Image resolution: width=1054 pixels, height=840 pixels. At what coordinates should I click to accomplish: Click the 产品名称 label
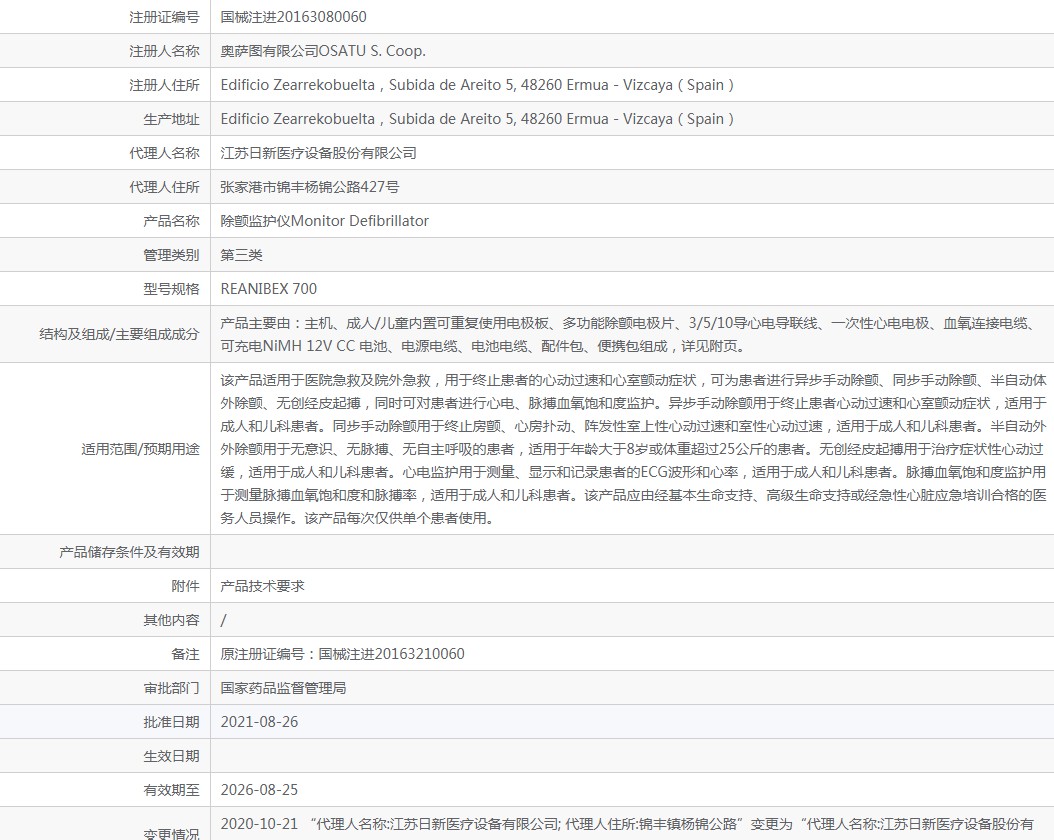pos(171,220)
